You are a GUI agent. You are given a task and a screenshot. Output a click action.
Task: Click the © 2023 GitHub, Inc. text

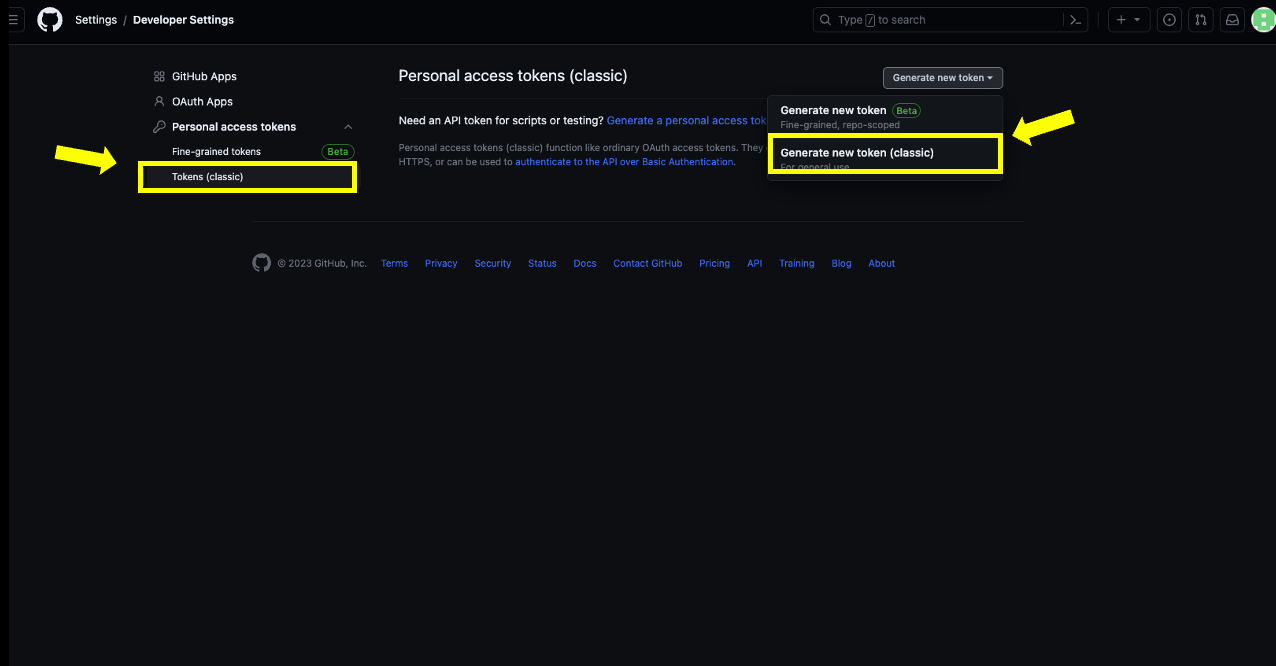(322, 264)
